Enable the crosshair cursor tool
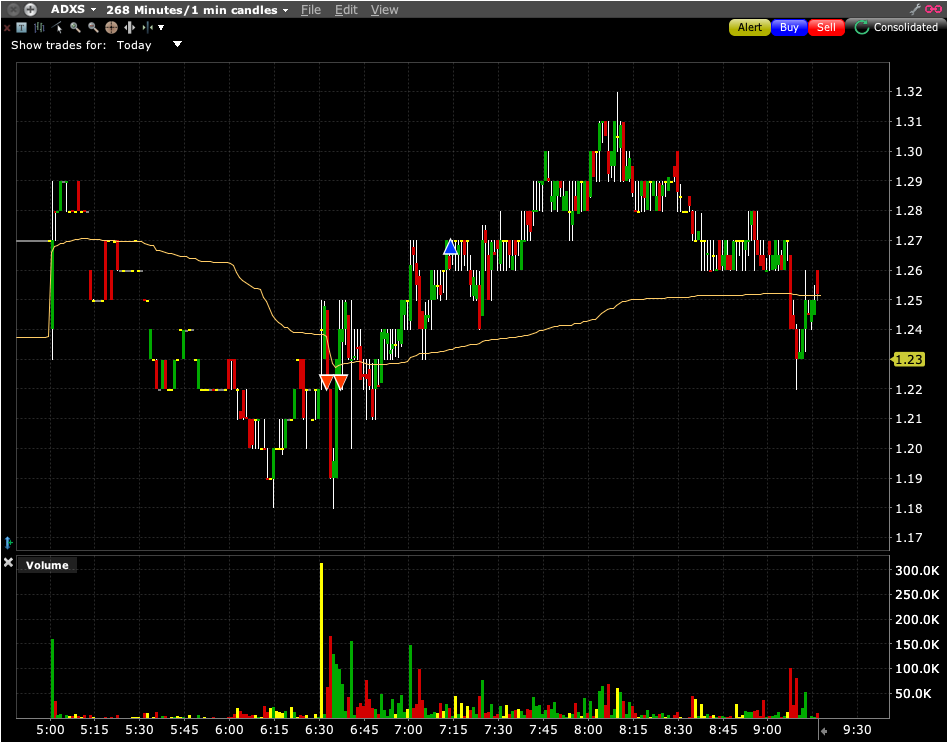 click(111, 27)
